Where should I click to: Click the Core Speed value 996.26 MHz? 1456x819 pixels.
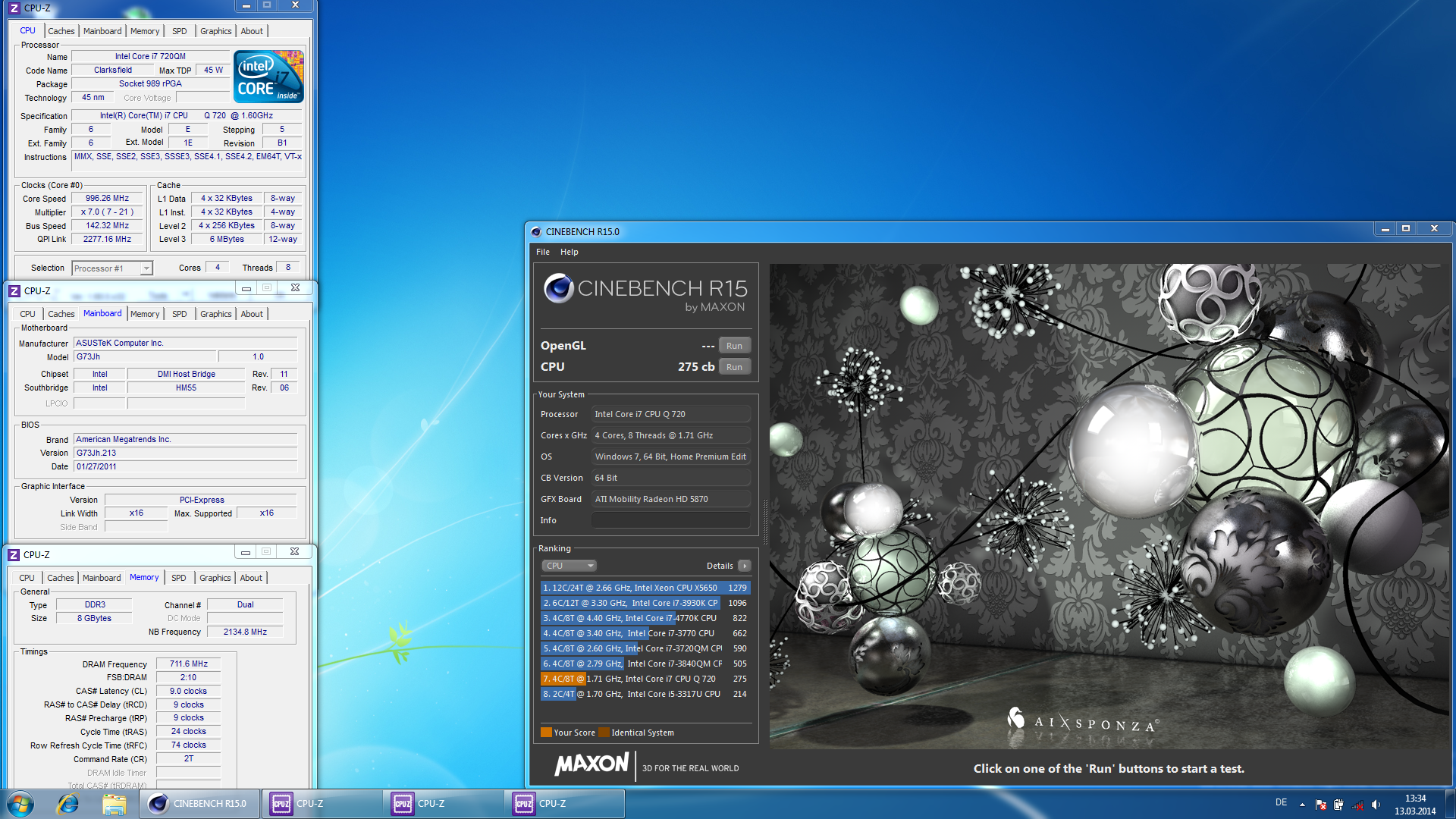pyautogui.click(x=107, y=199)
